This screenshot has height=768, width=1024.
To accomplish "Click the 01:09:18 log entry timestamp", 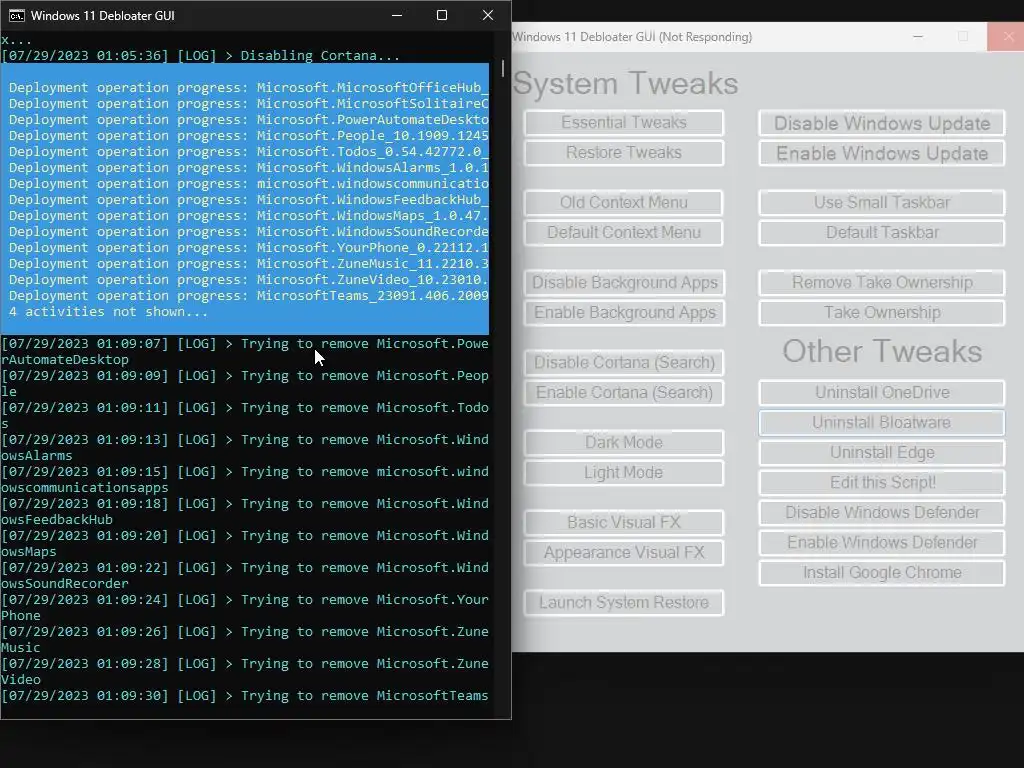I will click(85, 504).
